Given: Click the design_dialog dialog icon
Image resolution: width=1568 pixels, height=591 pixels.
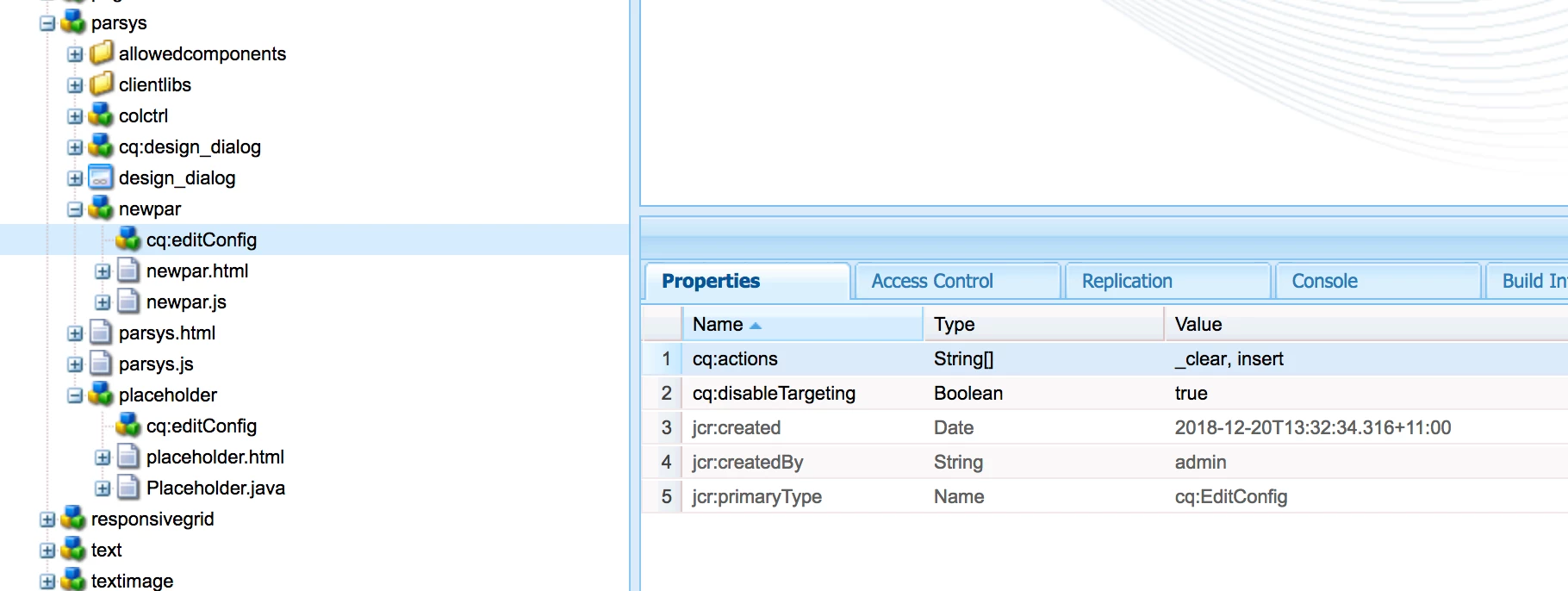Looking at the screenshot, I should click(101, 177).
